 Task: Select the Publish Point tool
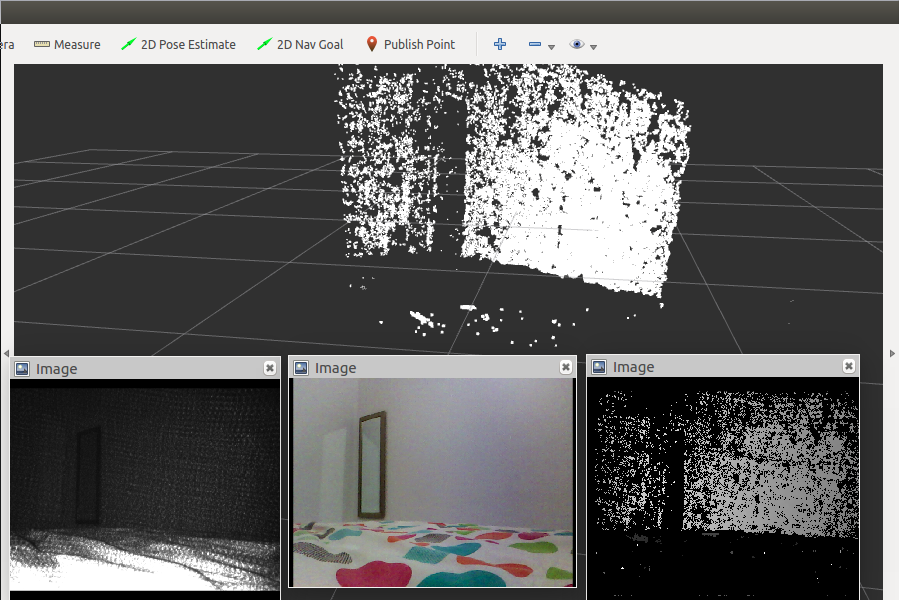tap(410, 44)
